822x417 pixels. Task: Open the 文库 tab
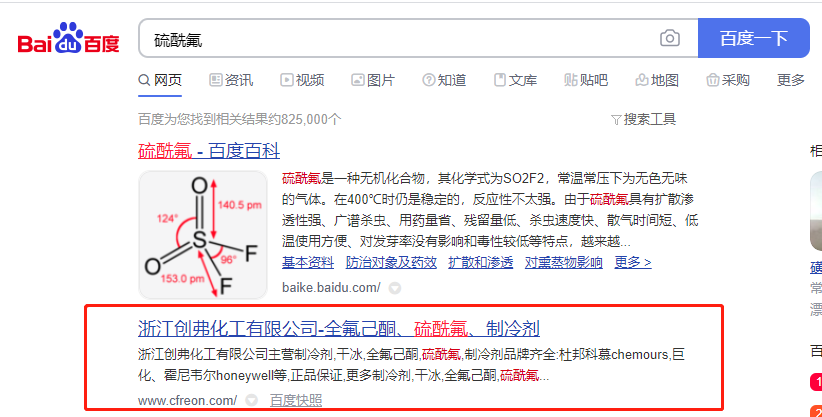(x=515, y=80)
